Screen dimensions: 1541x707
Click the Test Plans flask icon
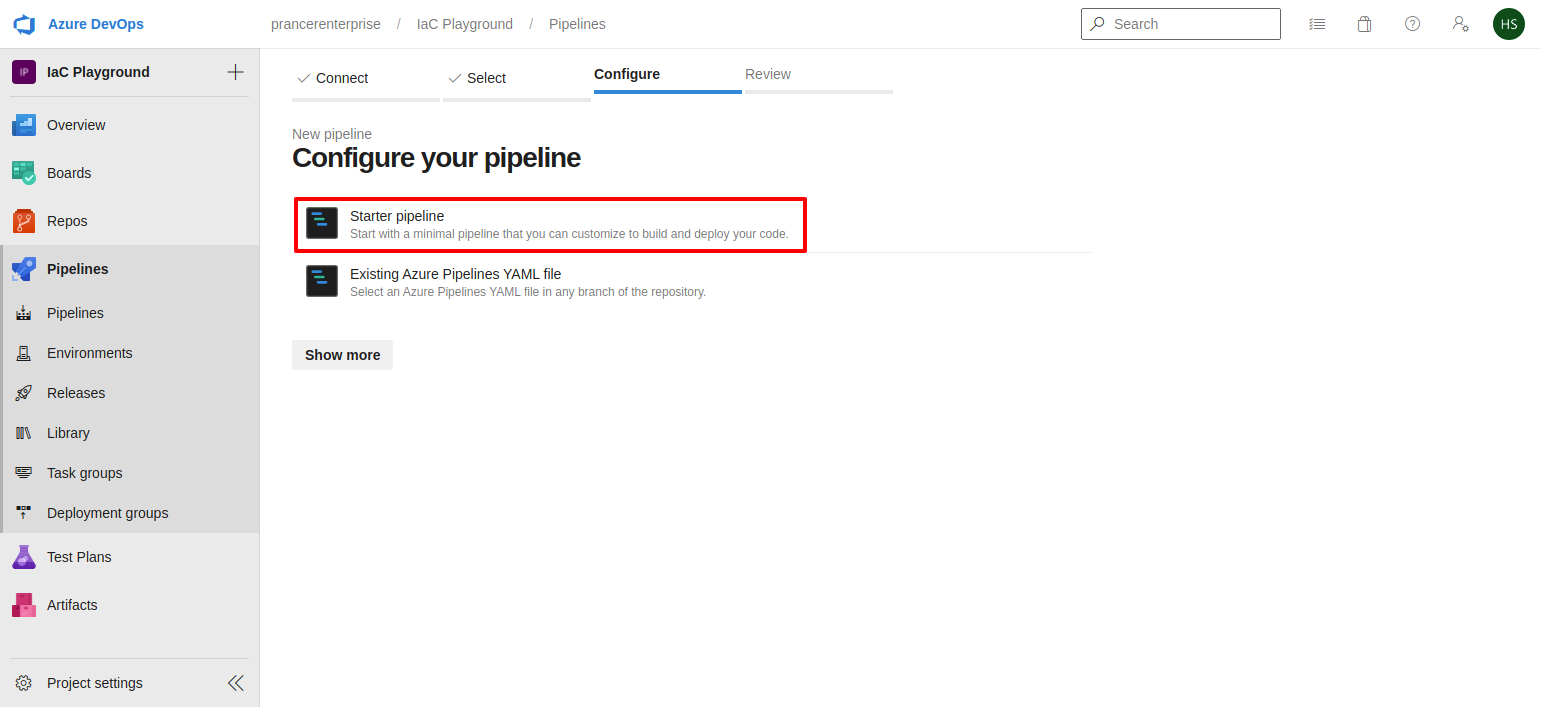tap(24, 557)
